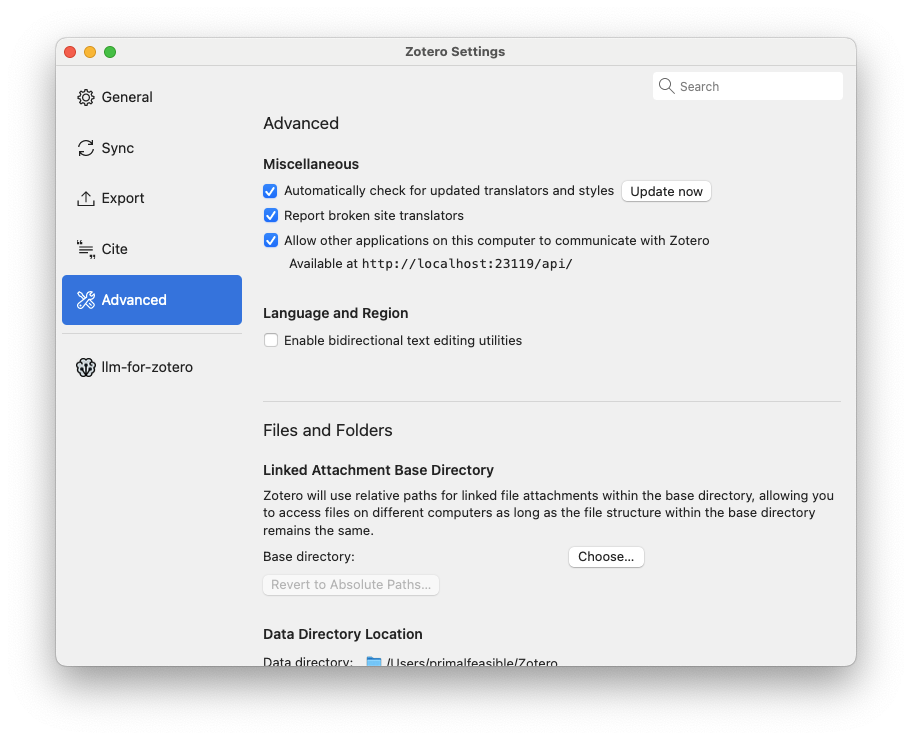Click the General gear icon
This screenshot has width=912, height=740.
coord(86,97)
